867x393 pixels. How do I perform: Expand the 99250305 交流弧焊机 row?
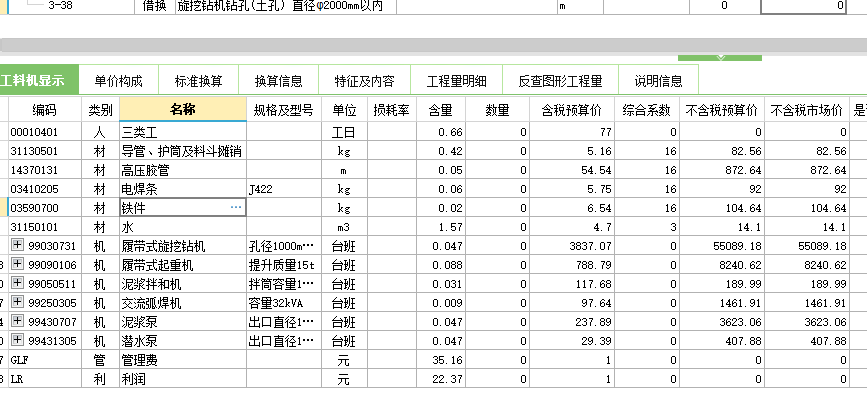tap(17, 302)
